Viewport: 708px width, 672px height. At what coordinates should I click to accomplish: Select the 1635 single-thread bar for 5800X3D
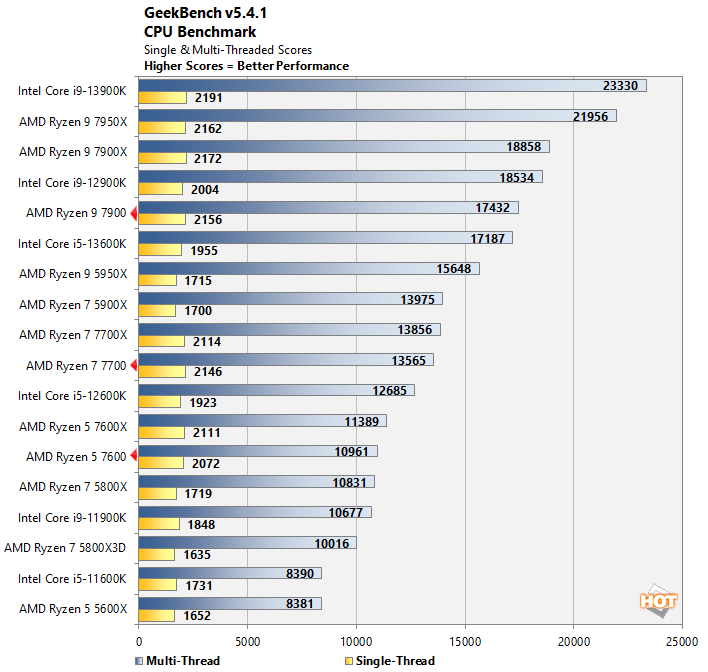coord(156,555)
